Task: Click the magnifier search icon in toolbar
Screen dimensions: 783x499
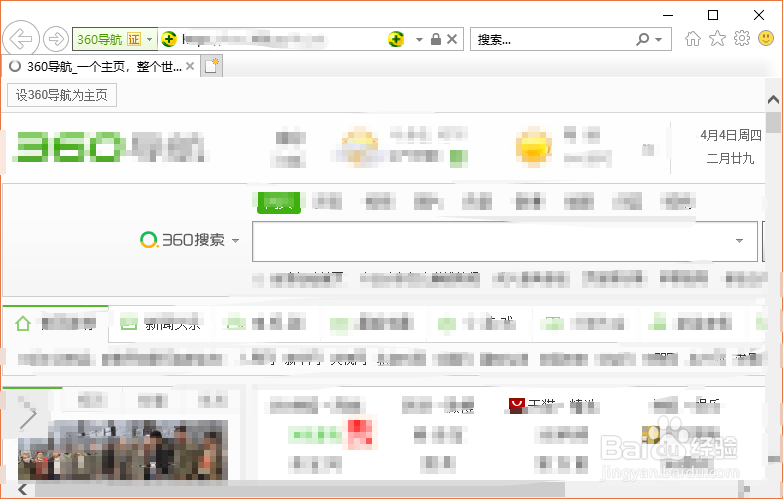Action: [642, 39]
